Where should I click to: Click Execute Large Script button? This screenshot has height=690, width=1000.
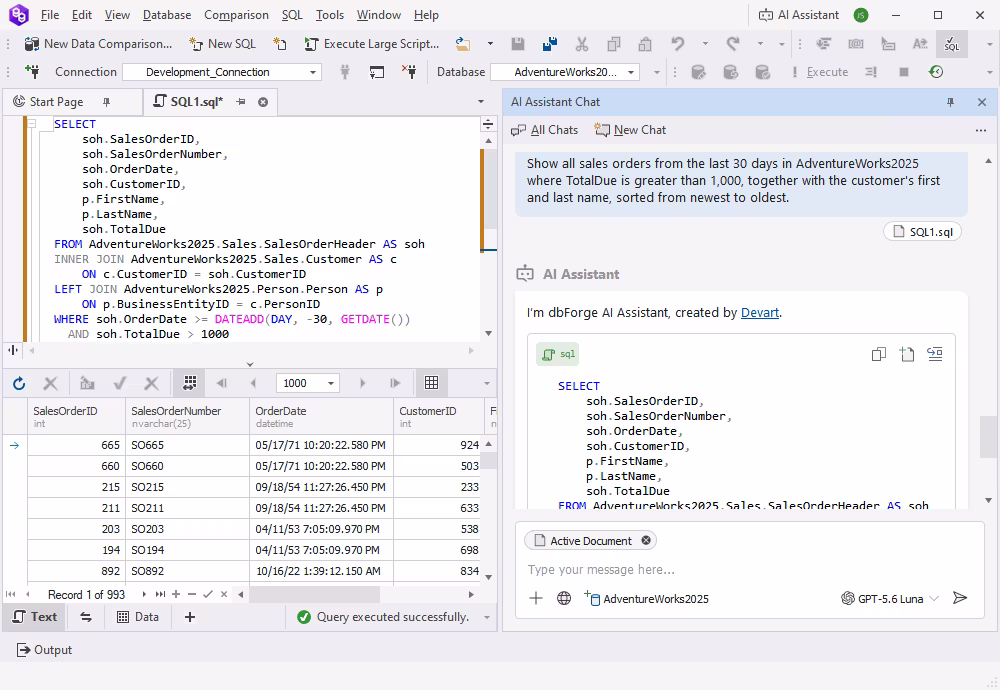point(372,44)
